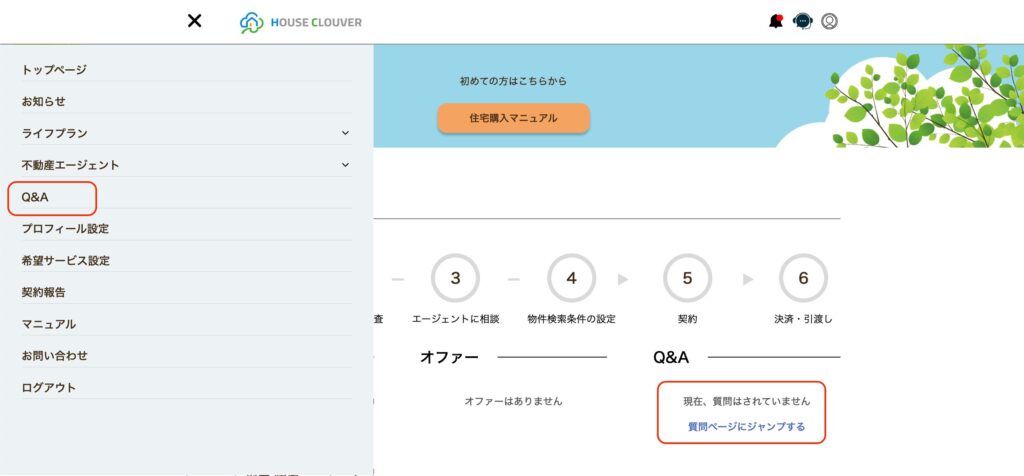Open 希望サービス設定 menu item
The width and height of the screenshot is (1024, 476).
(65, 261)
